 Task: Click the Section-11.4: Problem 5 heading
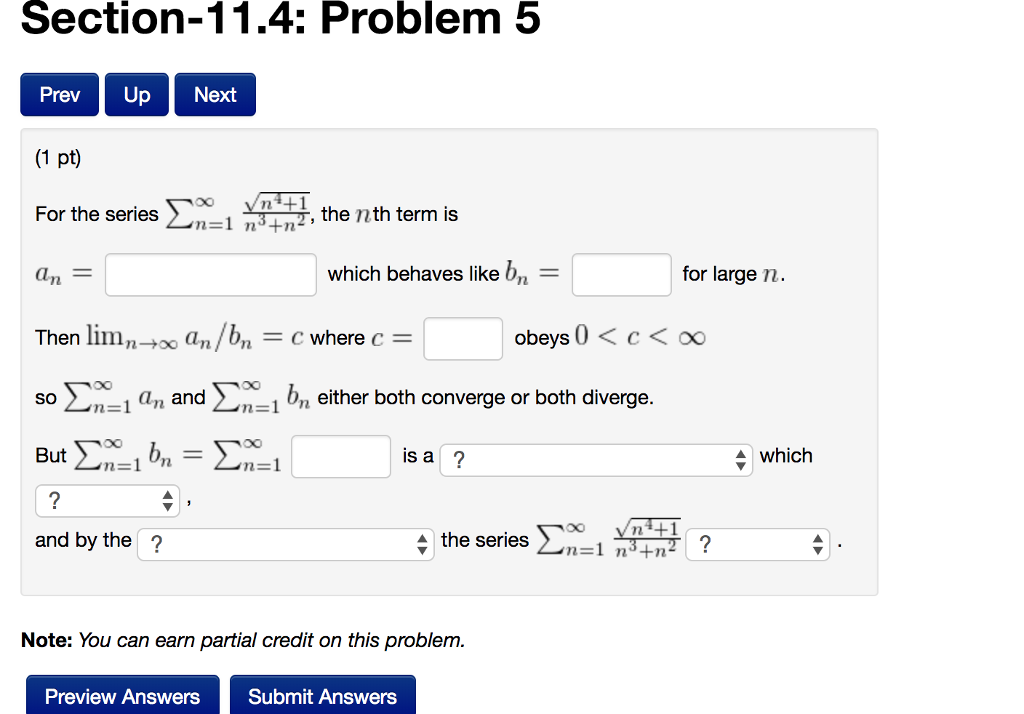click(280, 18)
